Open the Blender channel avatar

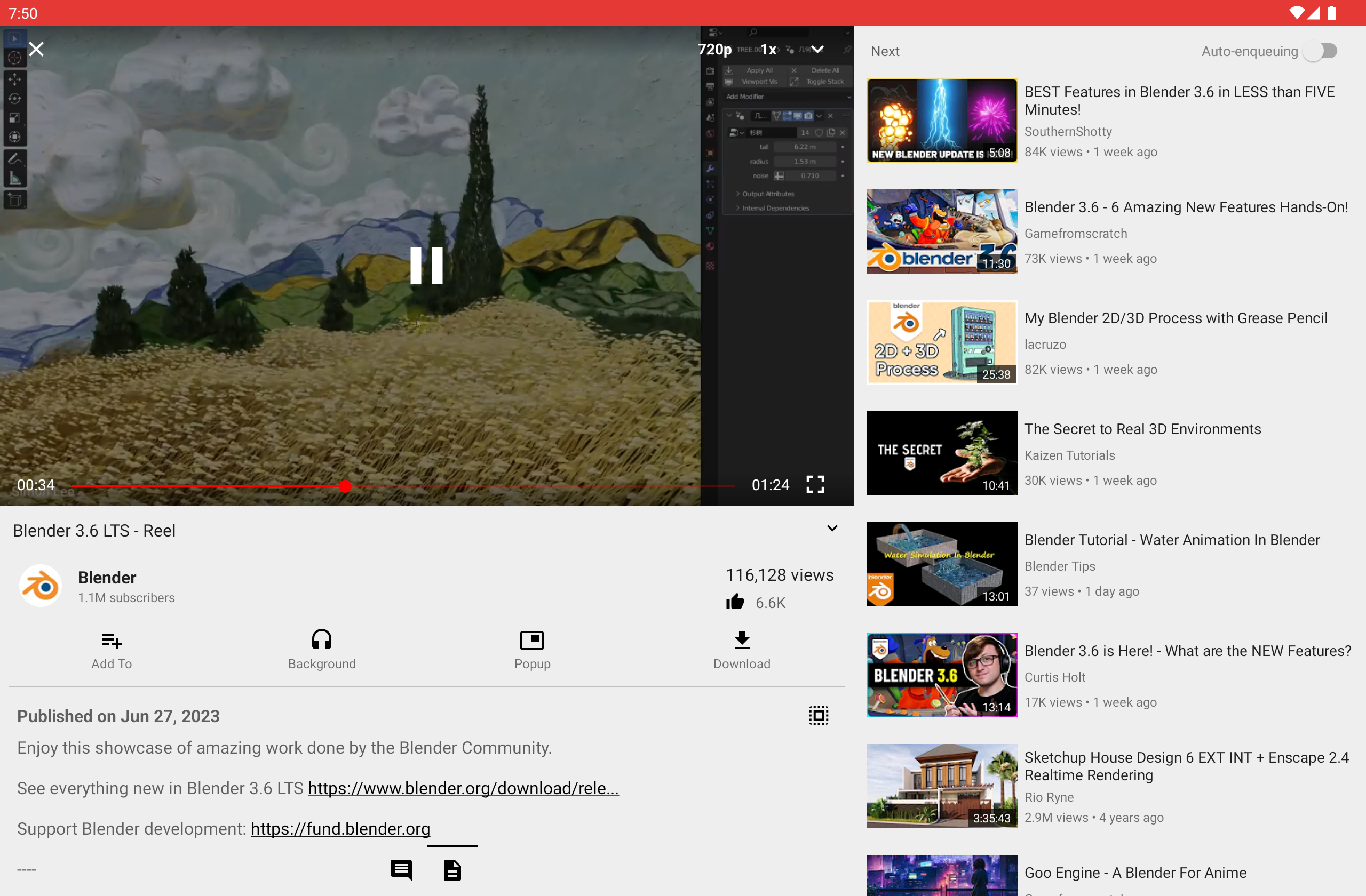41,586
